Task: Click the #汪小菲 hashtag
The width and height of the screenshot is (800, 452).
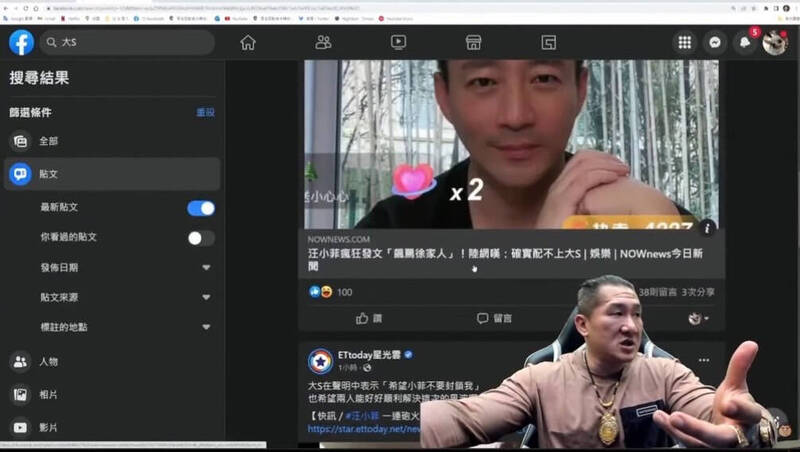Action: tap(362, 416)
